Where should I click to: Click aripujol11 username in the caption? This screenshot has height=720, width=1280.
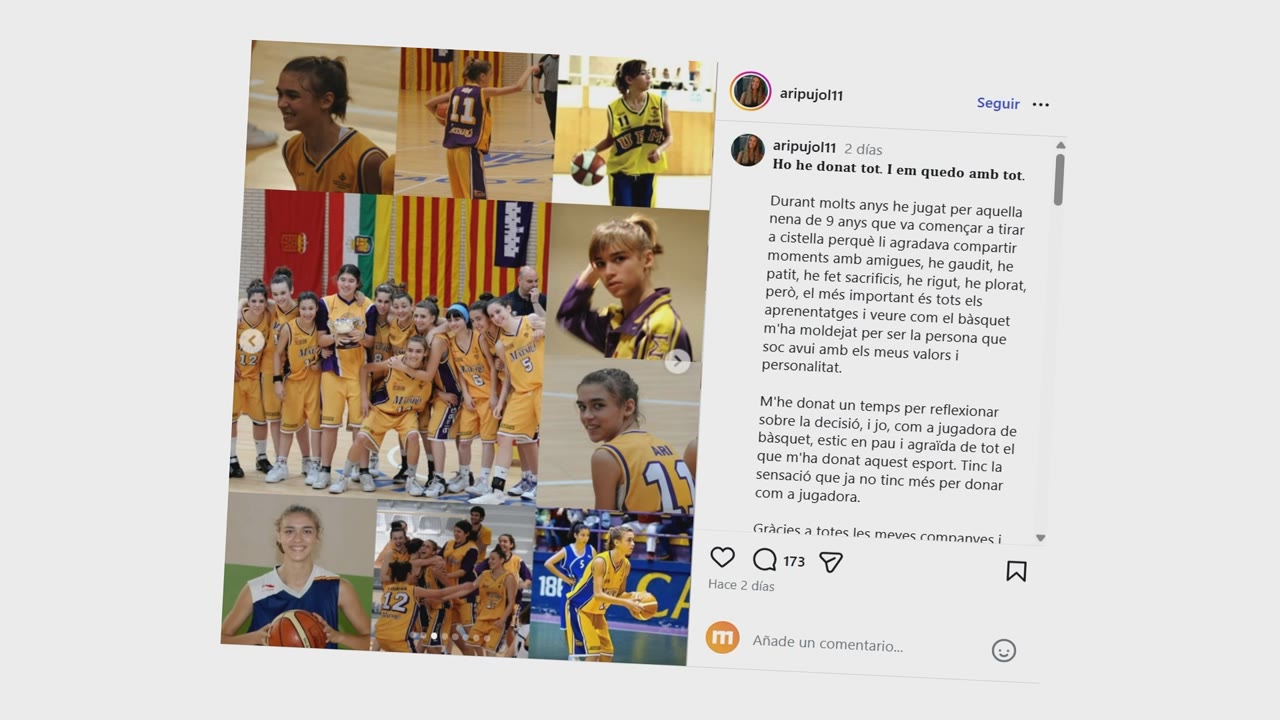pos(804,147)
